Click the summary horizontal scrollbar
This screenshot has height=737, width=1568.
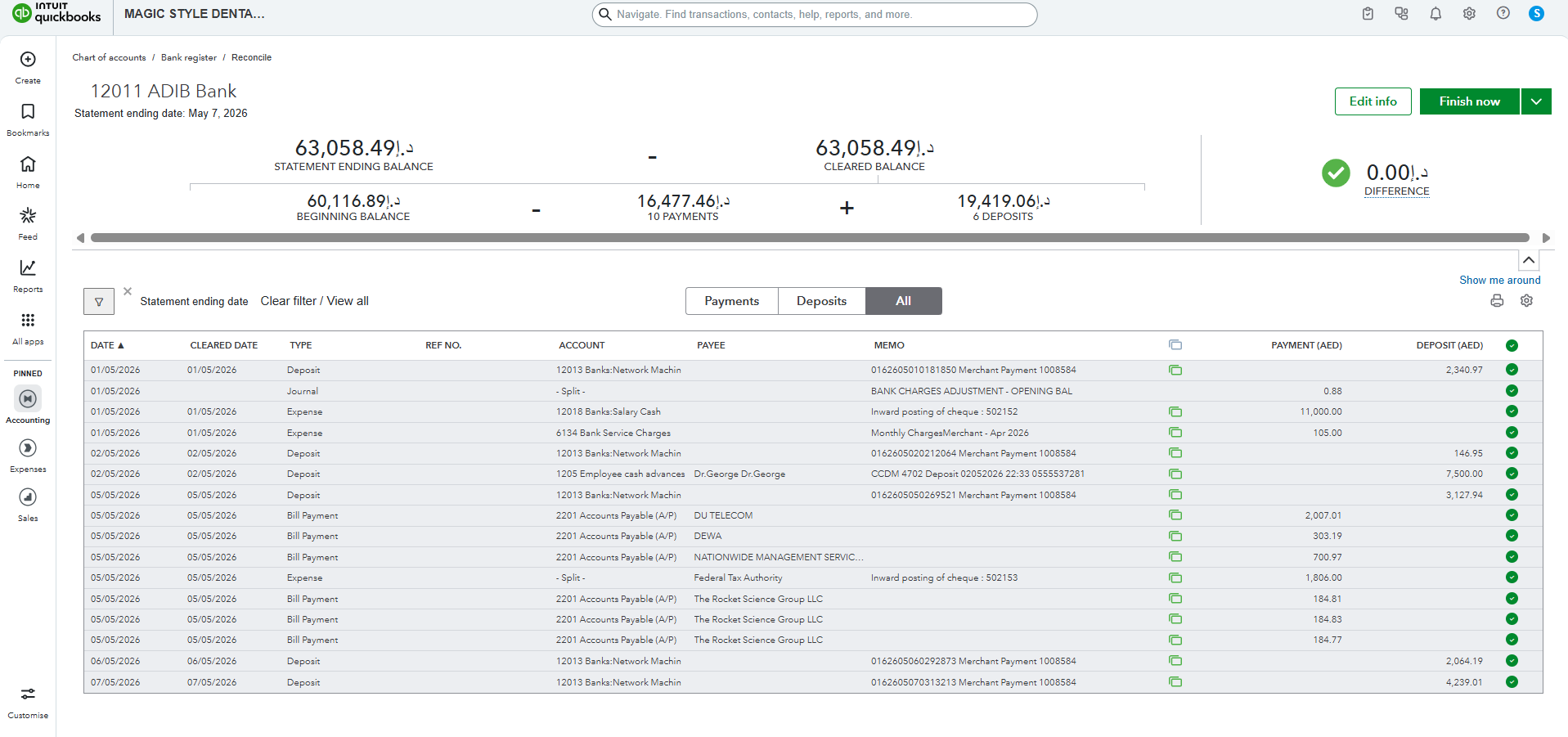(x=810, y=238)
